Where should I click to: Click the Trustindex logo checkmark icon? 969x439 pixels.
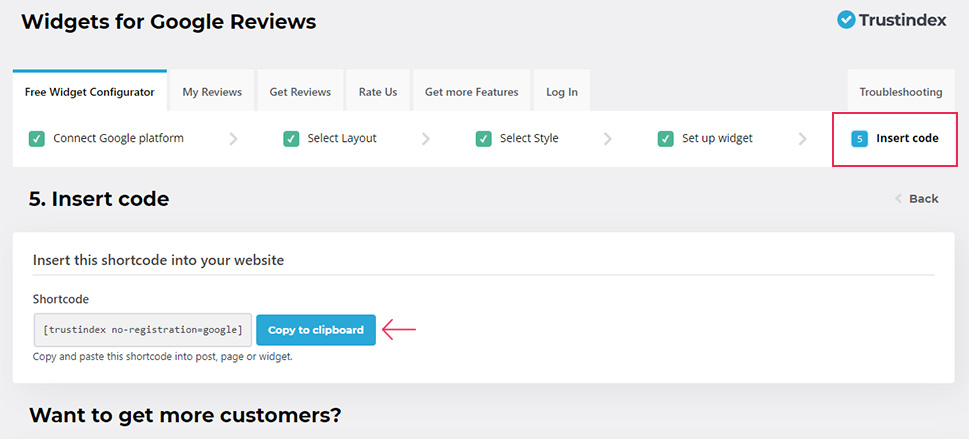[x=845, y=20]
